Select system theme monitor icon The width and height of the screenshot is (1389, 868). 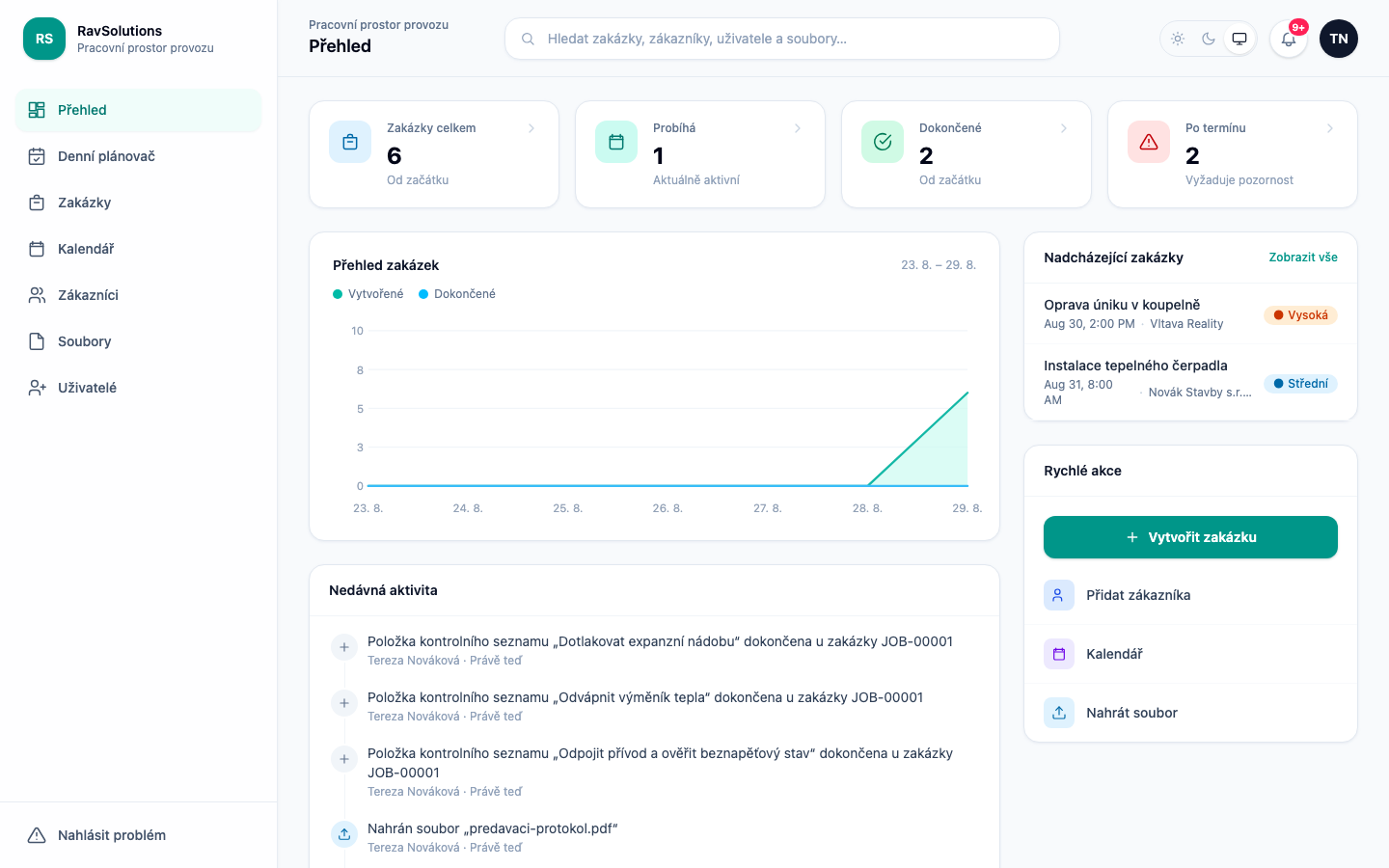click(x=1239, y=39)
